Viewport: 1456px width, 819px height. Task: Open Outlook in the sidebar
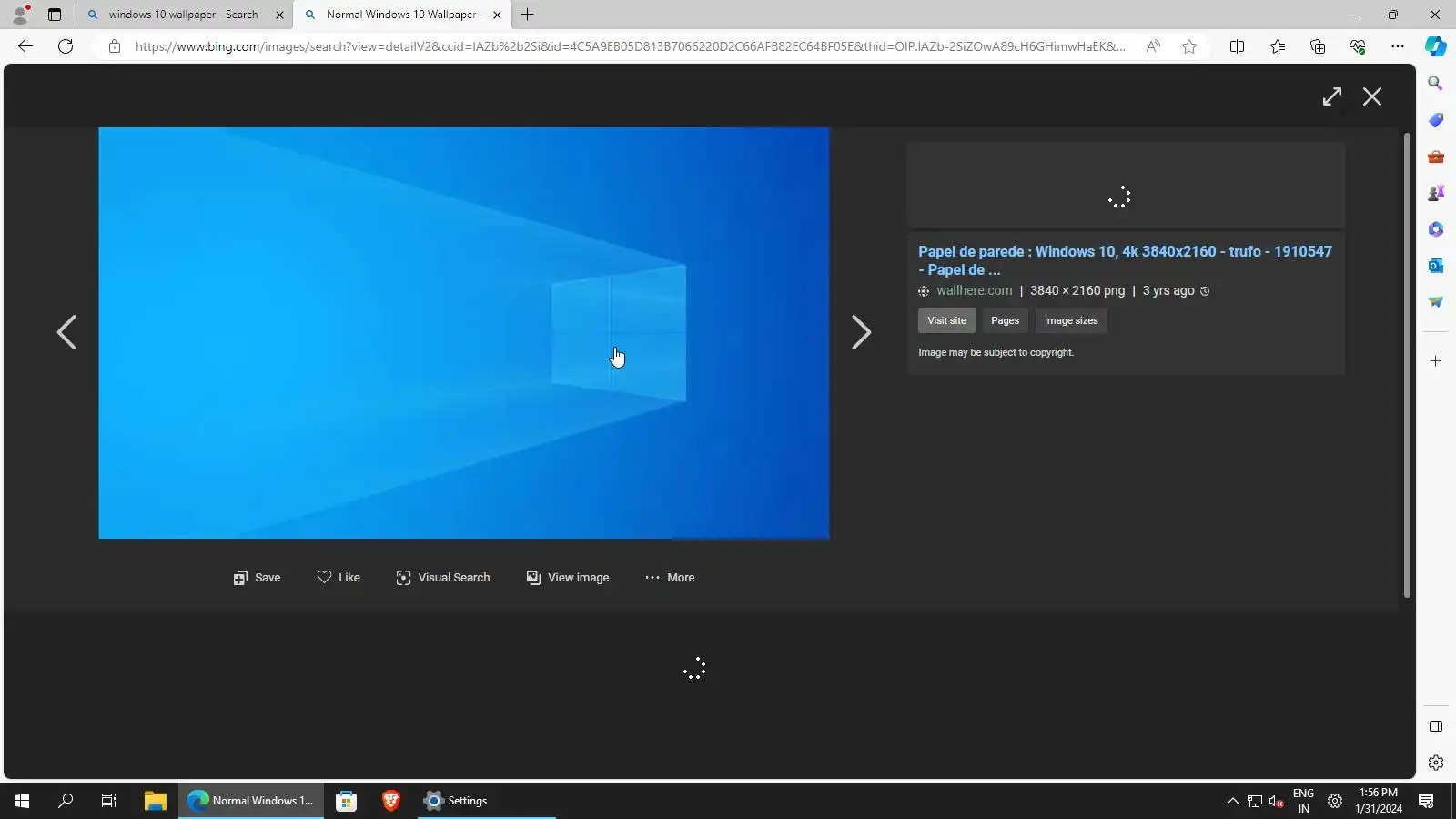[1436, 266]
